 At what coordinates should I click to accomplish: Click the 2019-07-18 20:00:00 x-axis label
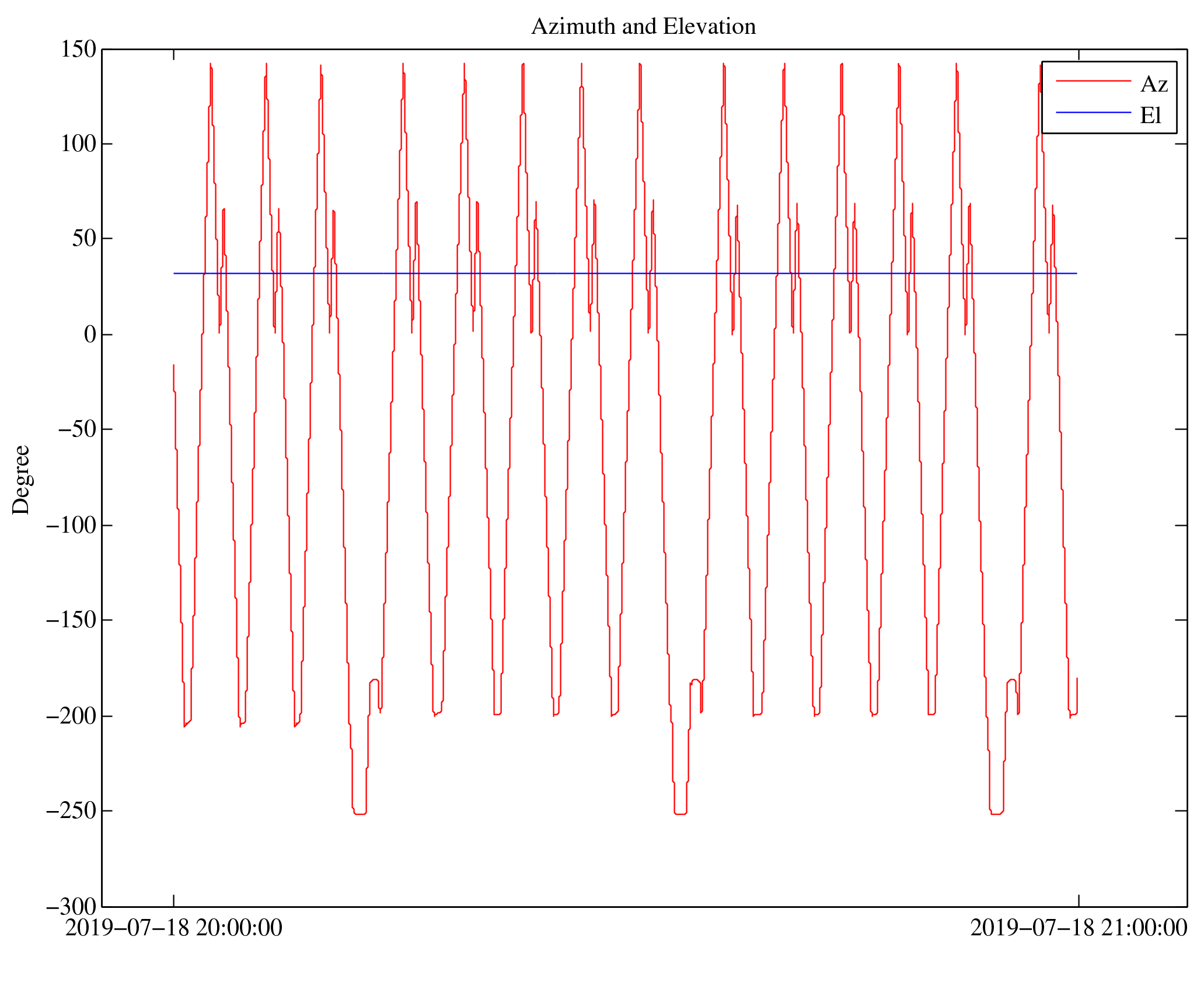coord(173,928)
